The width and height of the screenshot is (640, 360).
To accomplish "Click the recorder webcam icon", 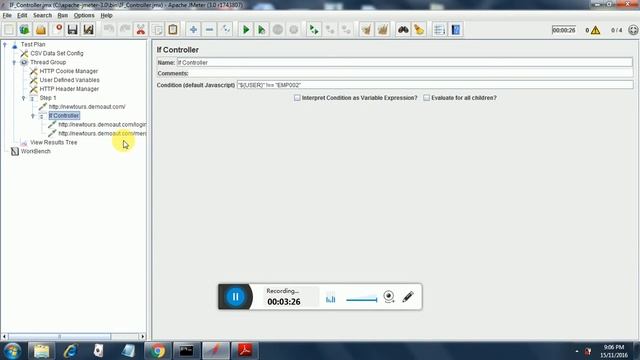I will coord(389,297).
